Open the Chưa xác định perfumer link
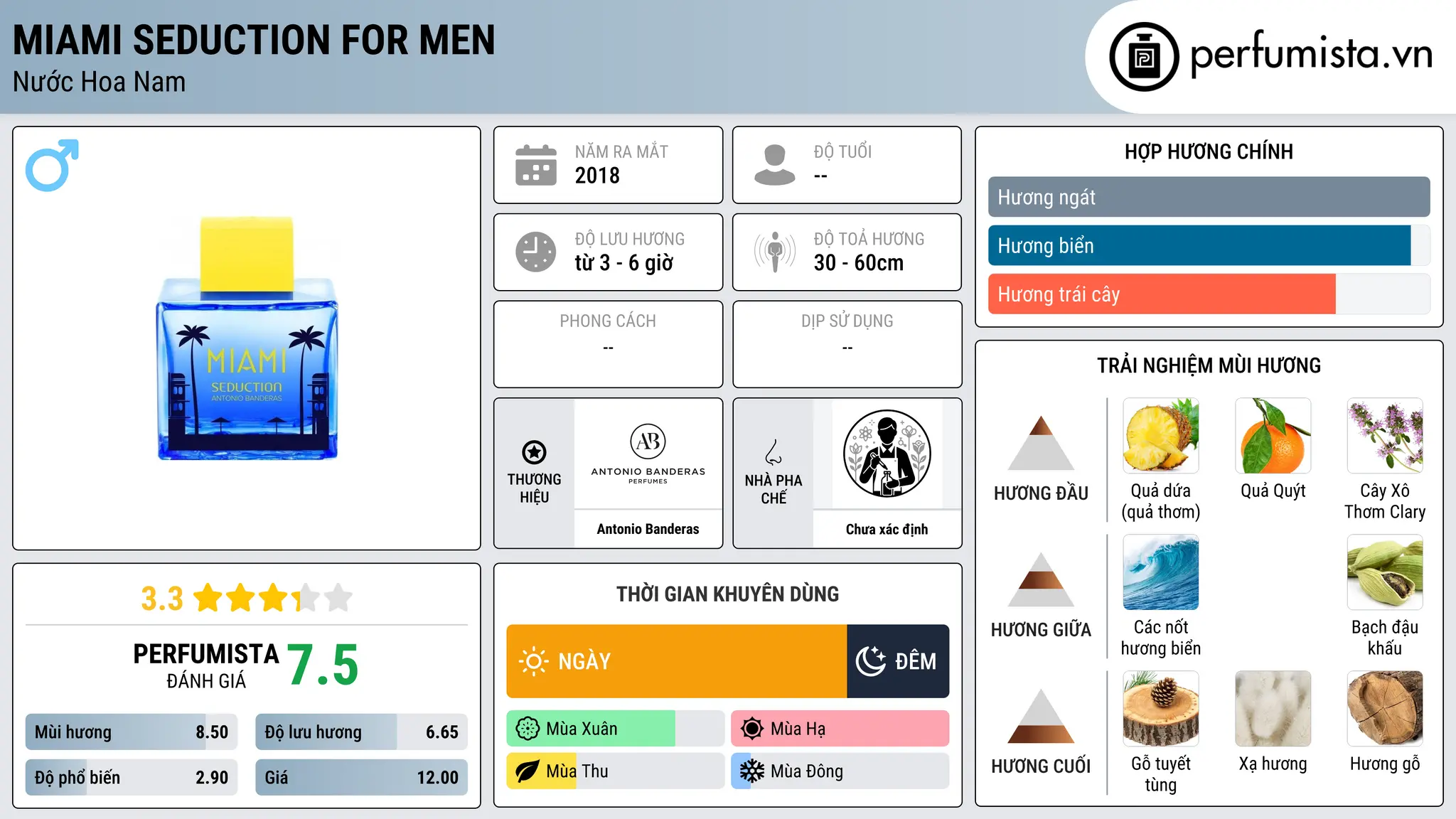 [887, 529]
